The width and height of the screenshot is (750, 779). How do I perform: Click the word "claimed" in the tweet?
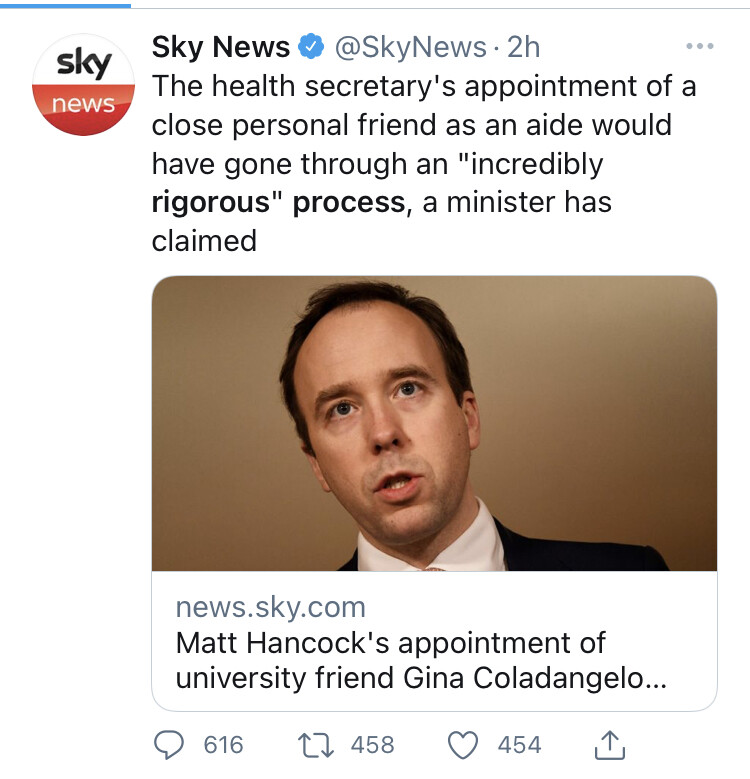[204, 241]
